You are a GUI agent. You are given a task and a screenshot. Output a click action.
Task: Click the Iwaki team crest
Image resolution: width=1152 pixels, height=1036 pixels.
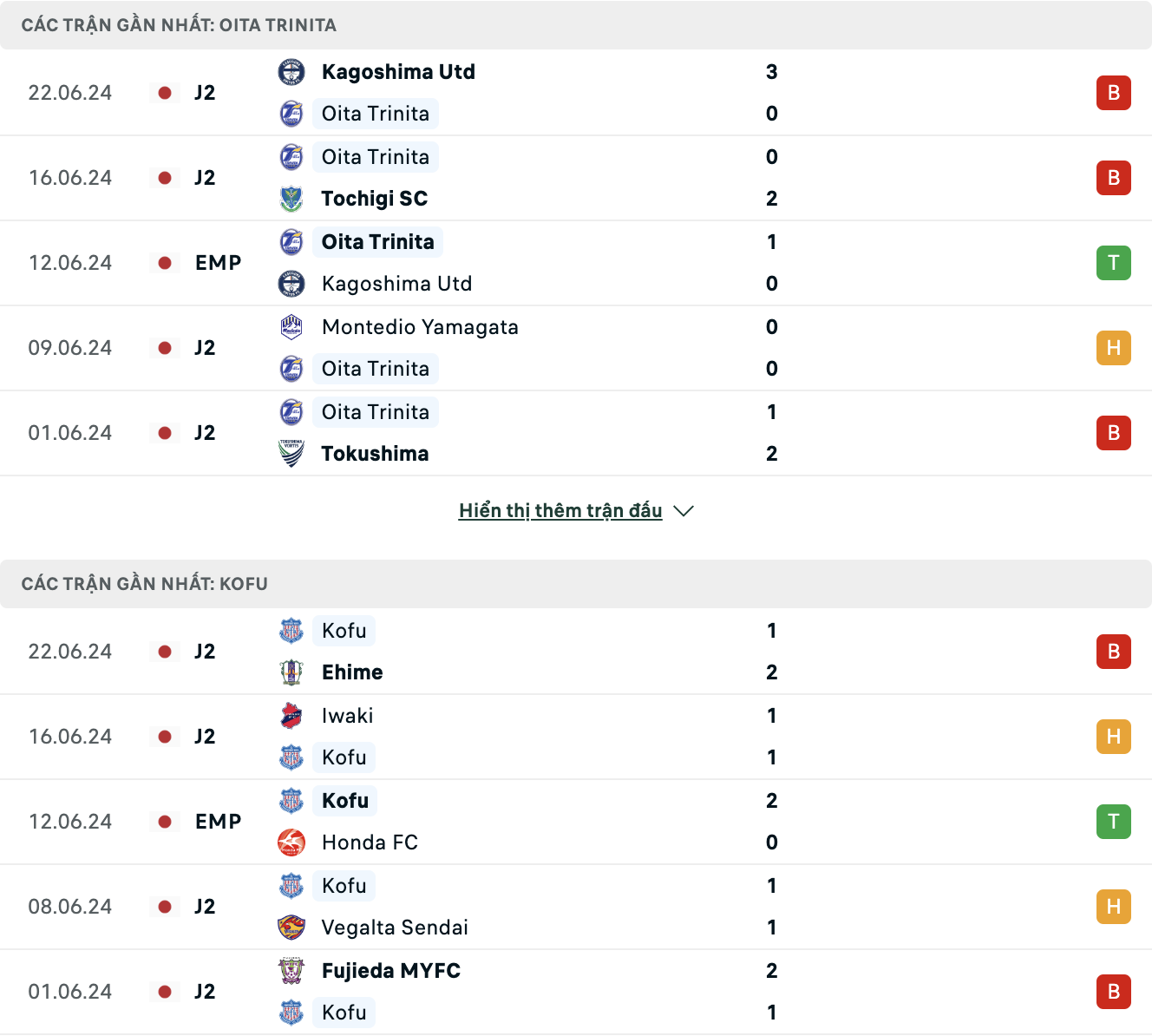291,716
